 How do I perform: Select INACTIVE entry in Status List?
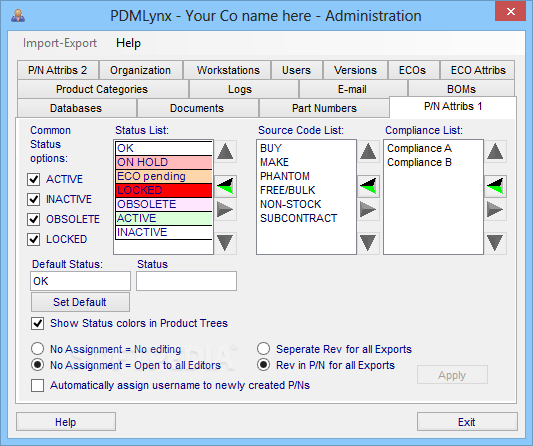click(164, 233)
